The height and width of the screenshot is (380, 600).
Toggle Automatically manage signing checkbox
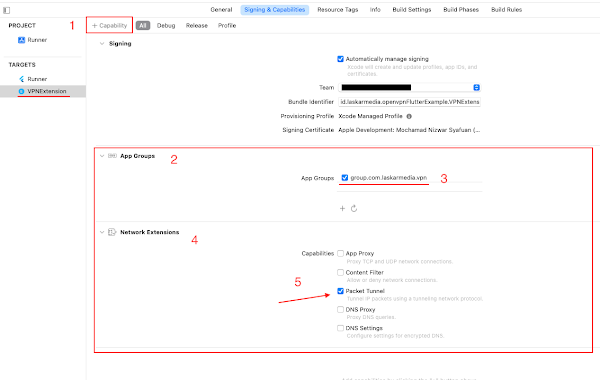click(340, 59)
